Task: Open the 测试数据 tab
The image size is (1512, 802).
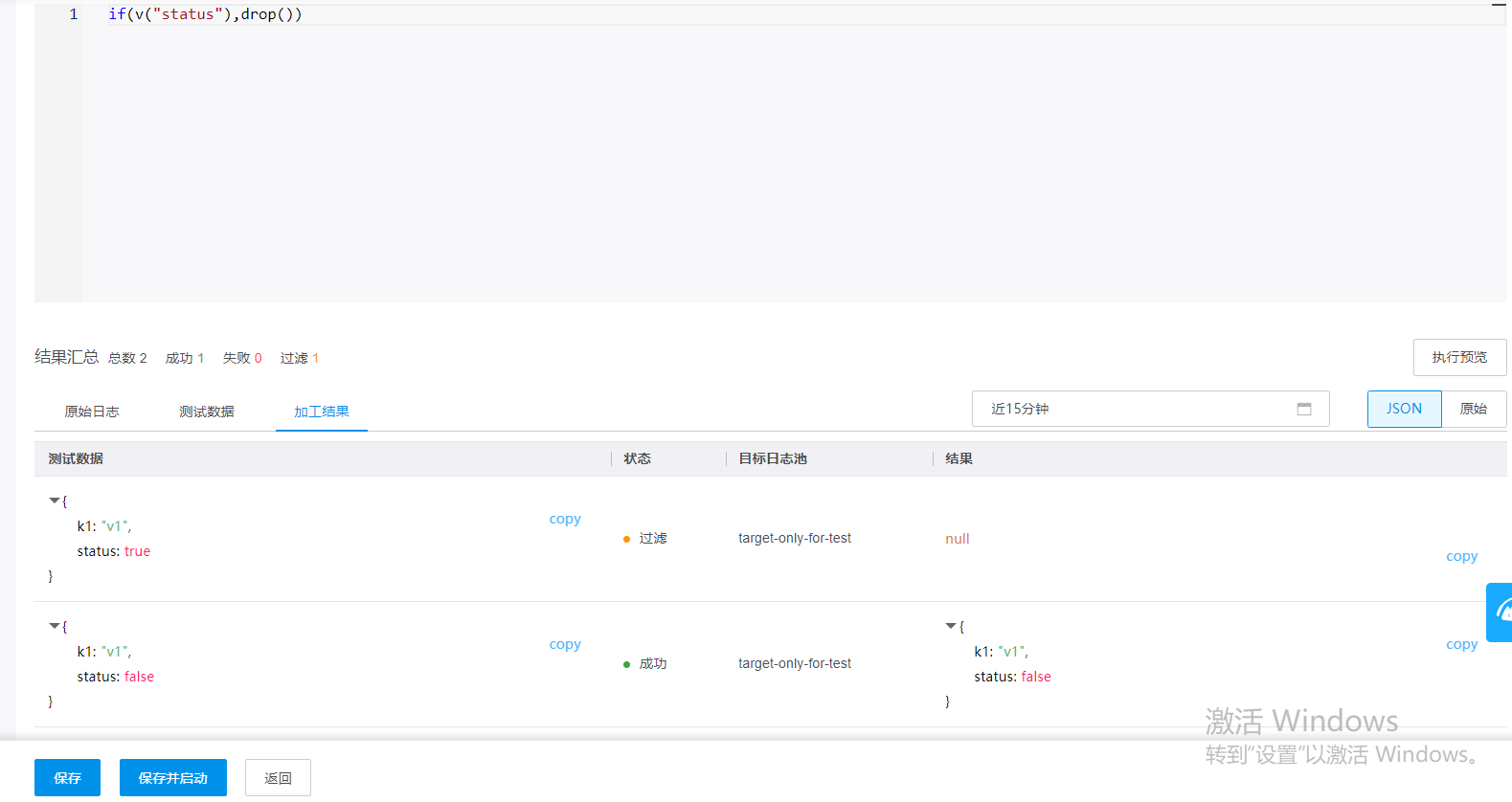Action: tap(207, 412)
